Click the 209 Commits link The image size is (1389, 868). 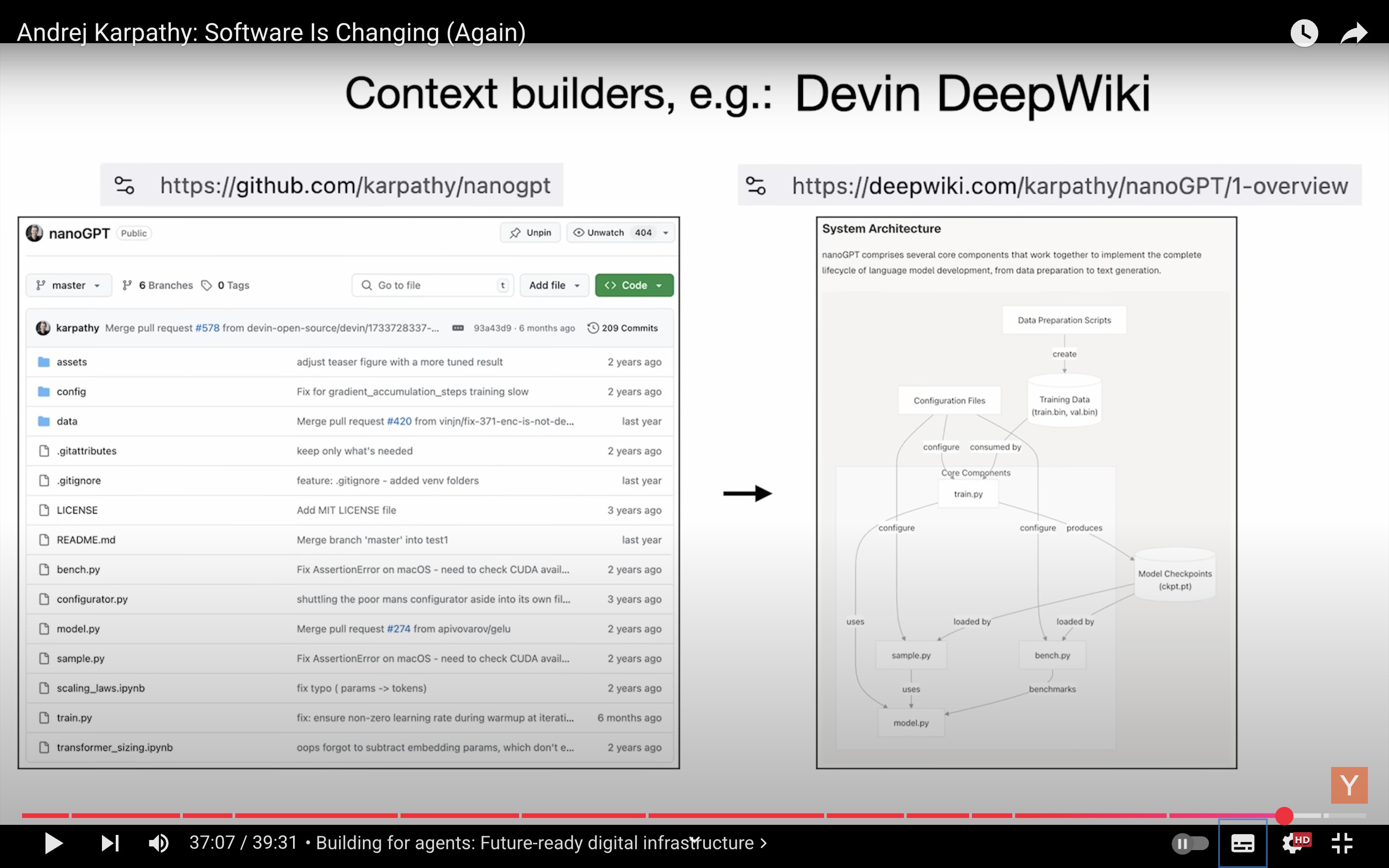623,328
